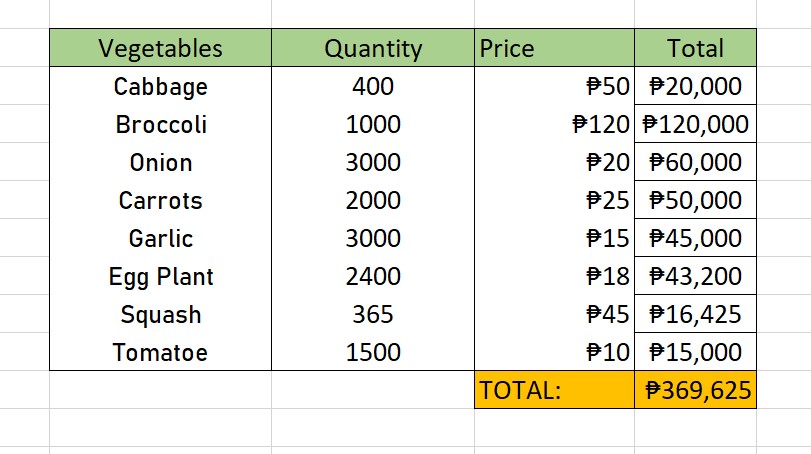The height and width of the screenshot is (454, 811).
Task: Select Garlic total cell ₱45,000
Action: coord(695,239)
